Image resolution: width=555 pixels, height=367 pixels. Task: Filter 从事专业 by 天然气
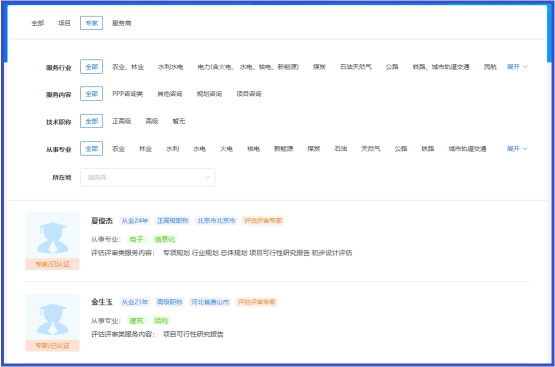371,149
